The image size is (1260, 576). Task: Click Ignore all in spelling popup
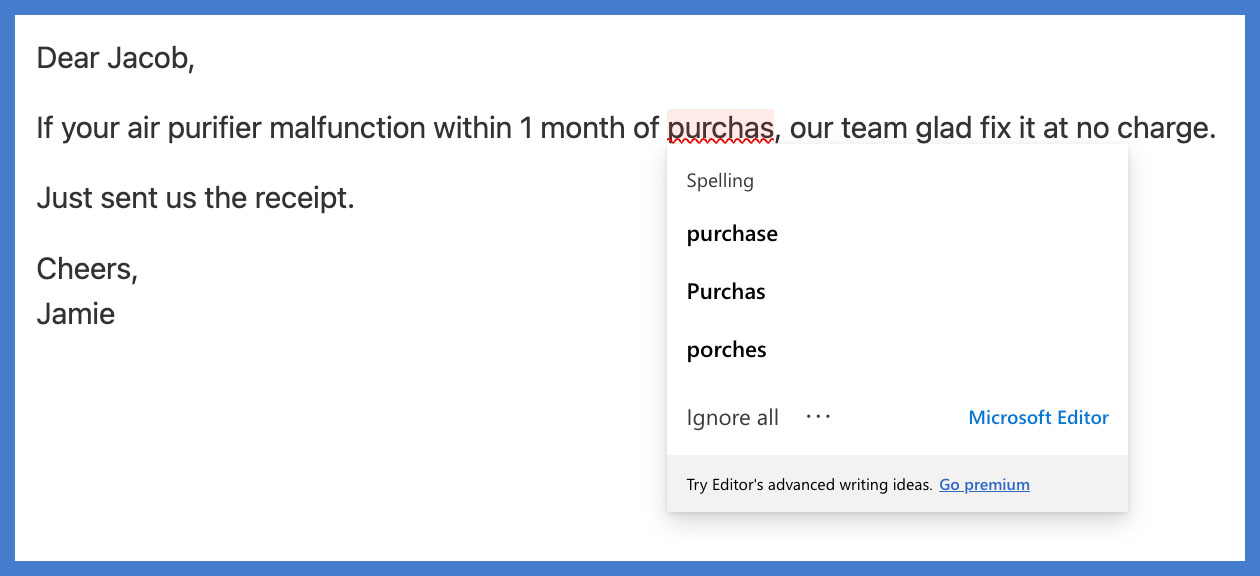732,418
